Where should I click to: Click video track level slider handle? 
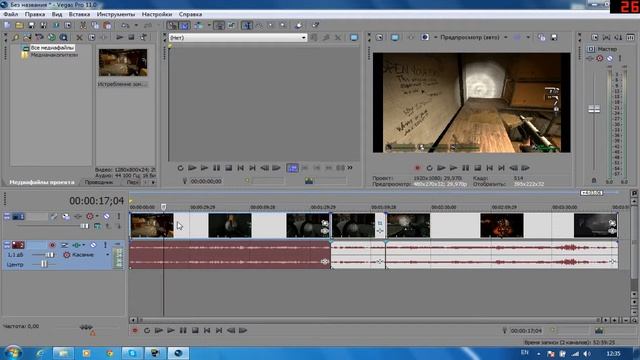coord(84,226)
